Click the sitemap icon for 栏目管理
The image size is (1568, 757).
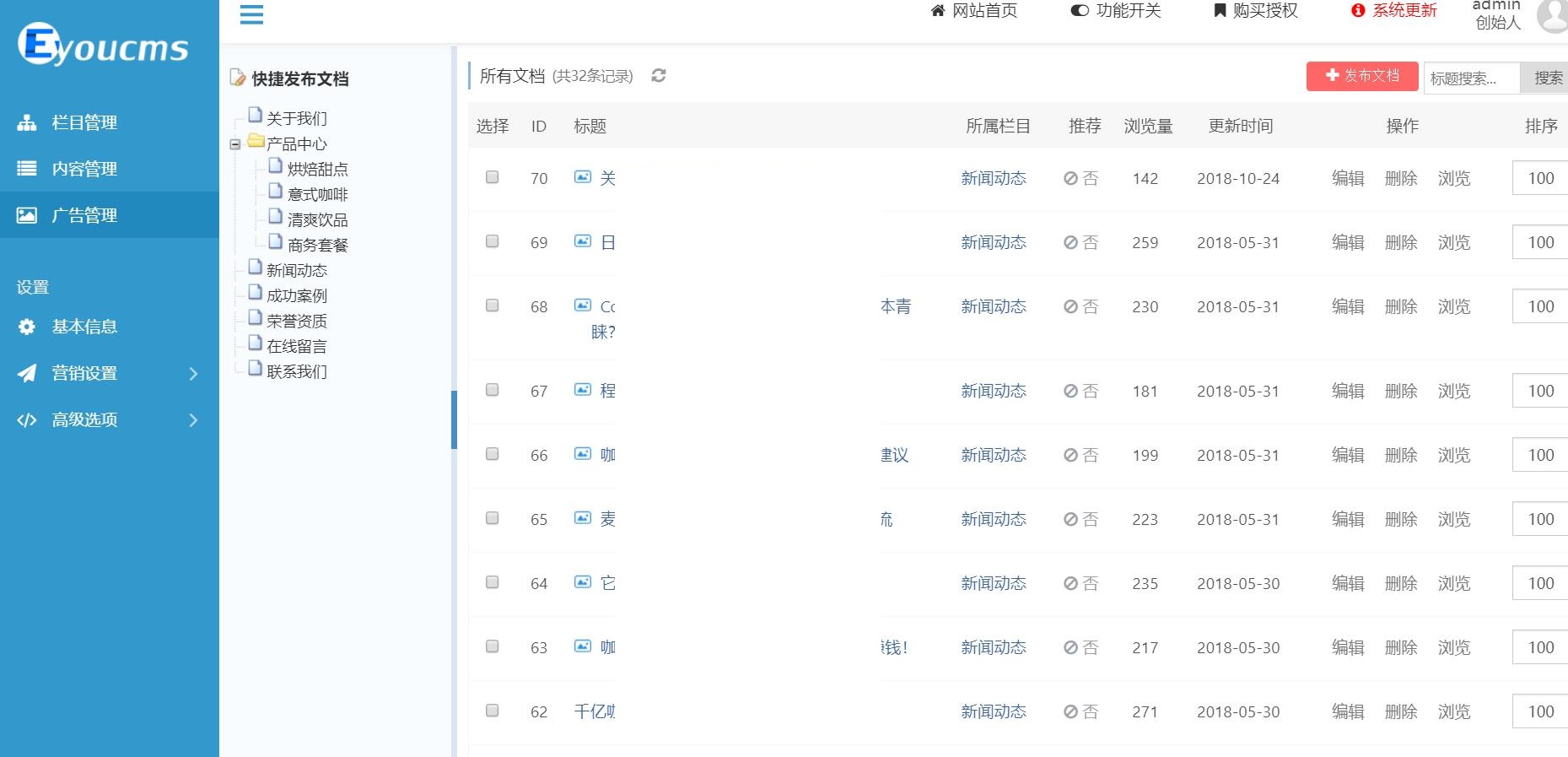27,122
